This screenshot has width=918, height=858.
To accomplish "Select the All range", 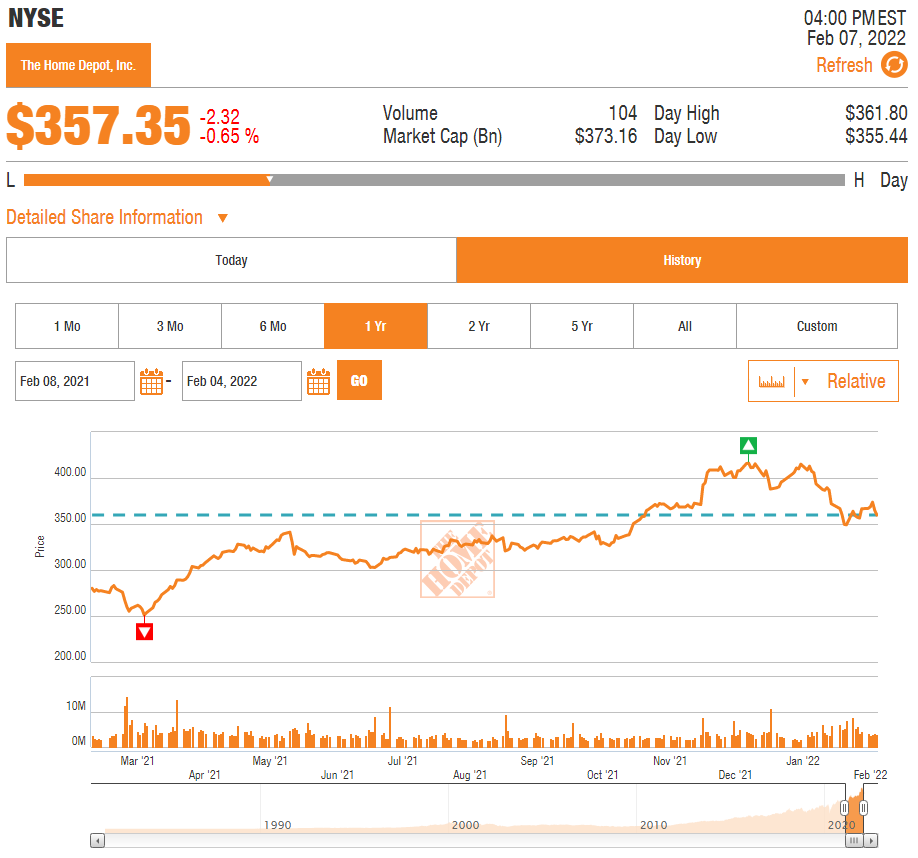I will [685, 326].
